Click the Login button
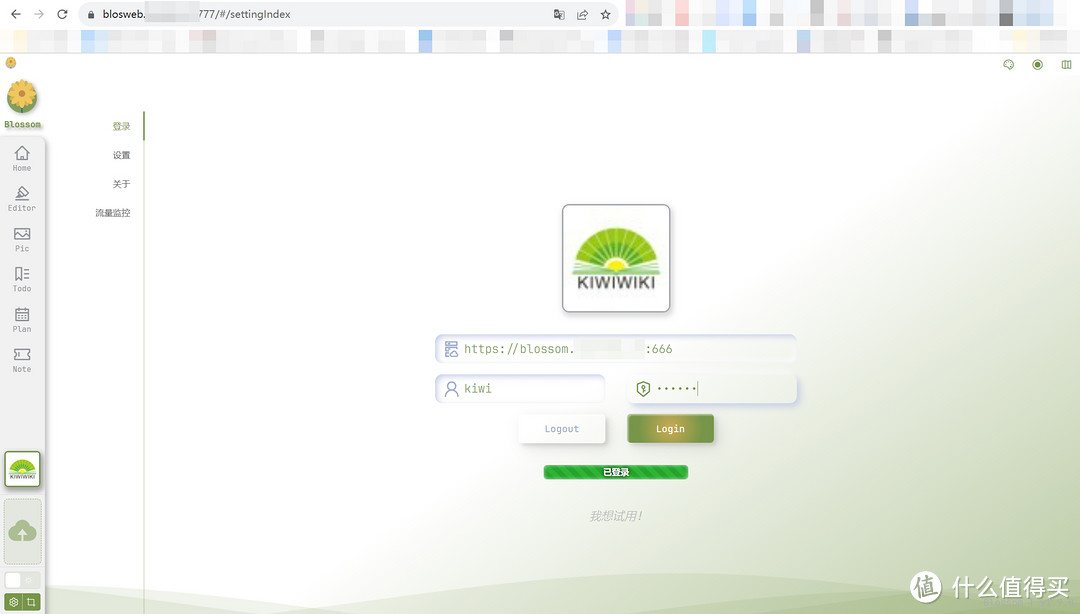This screenshot has width=1080, height=614. click(x=670, y=429)
